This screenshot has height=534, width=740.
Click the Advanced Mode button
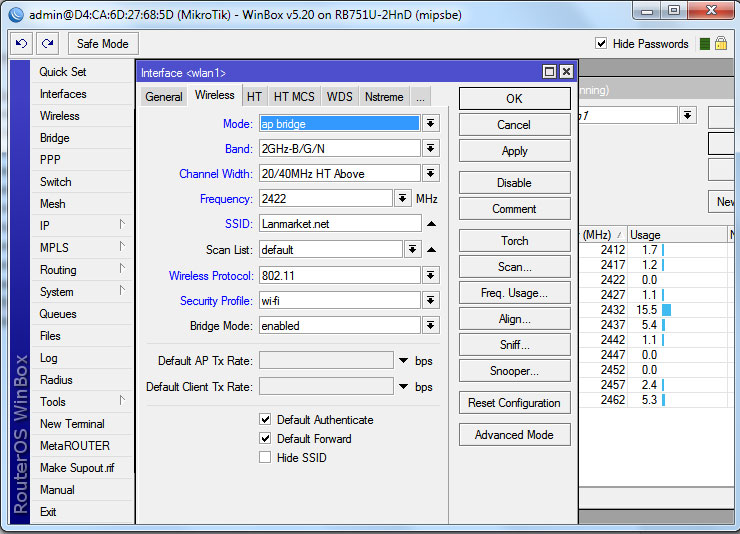pyautogui.click(x=514, y=435)
